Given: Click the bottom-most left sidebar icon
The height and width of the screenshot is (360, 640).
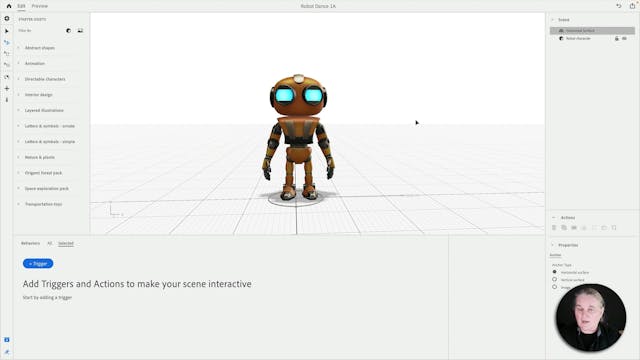Looking at the screenshot, I should [7, 352].
